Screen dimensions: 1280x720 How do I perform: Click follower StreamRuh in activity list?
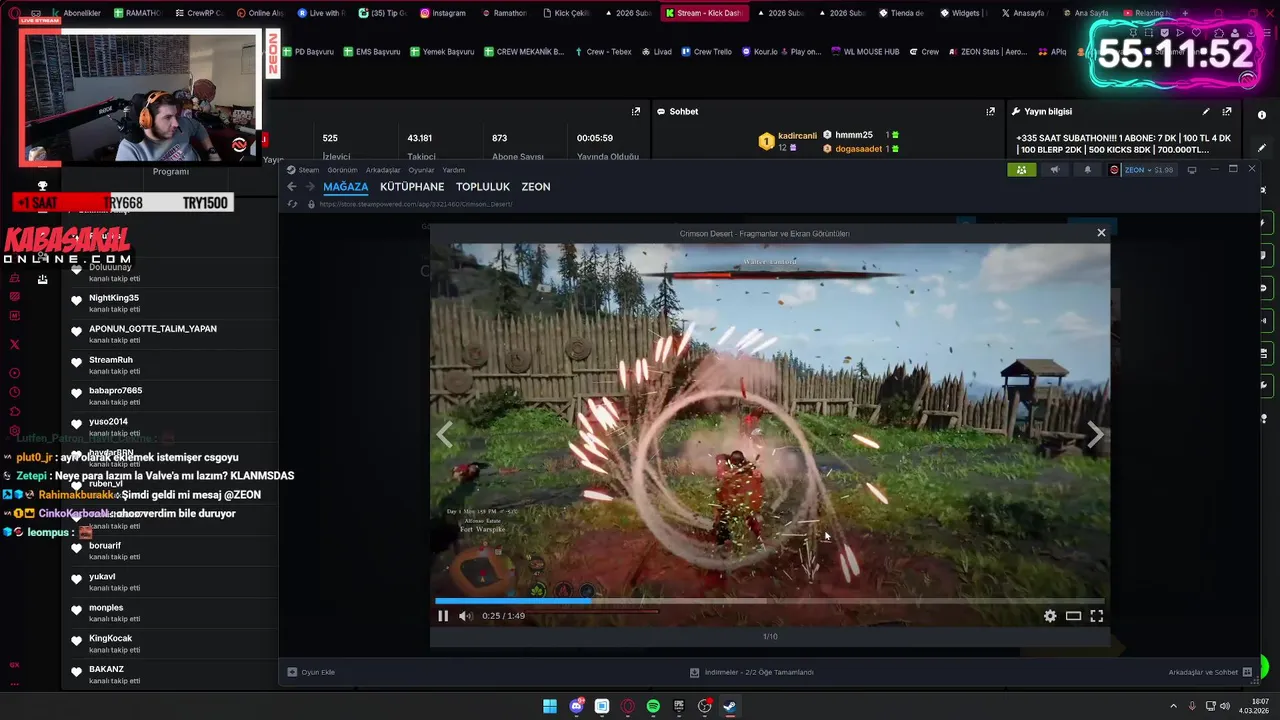(111, 360)
